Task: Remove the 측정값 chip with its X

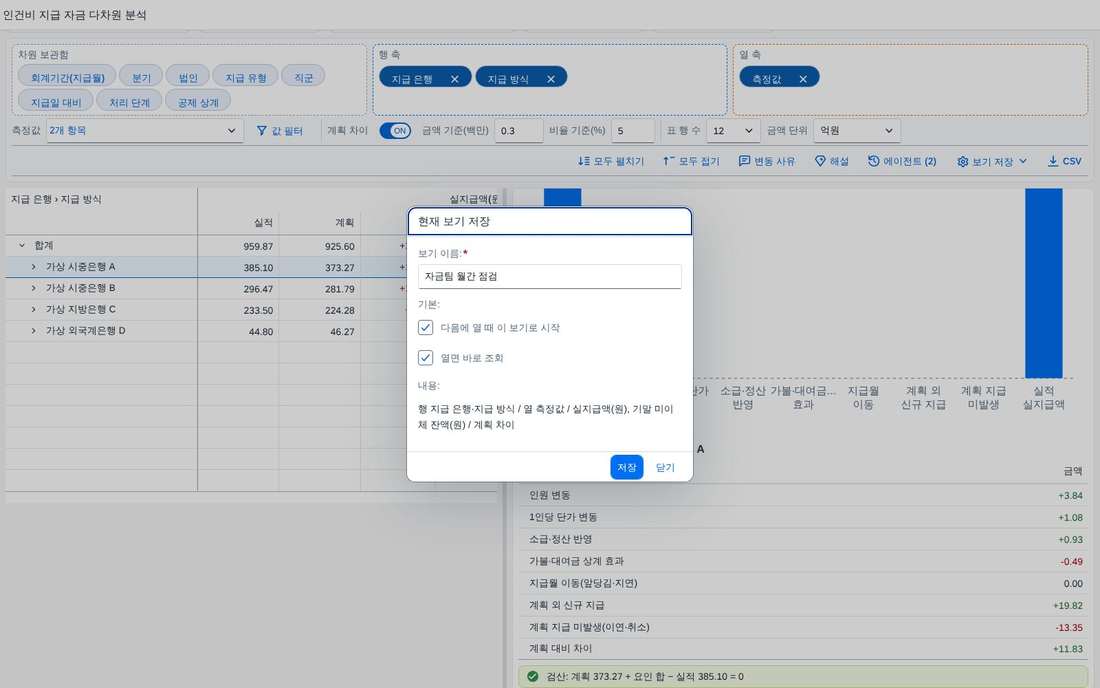Action: [x=803, y=79]
